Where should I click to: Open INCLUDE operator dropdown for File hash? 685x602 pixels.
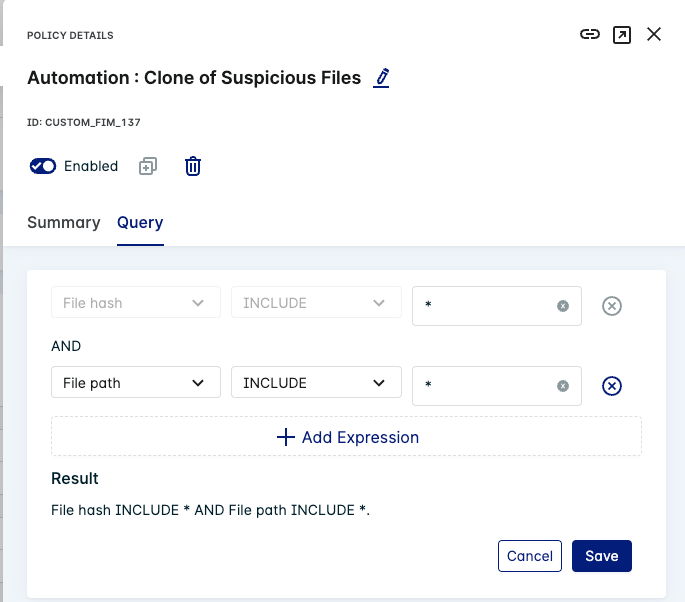coord(316,302)
